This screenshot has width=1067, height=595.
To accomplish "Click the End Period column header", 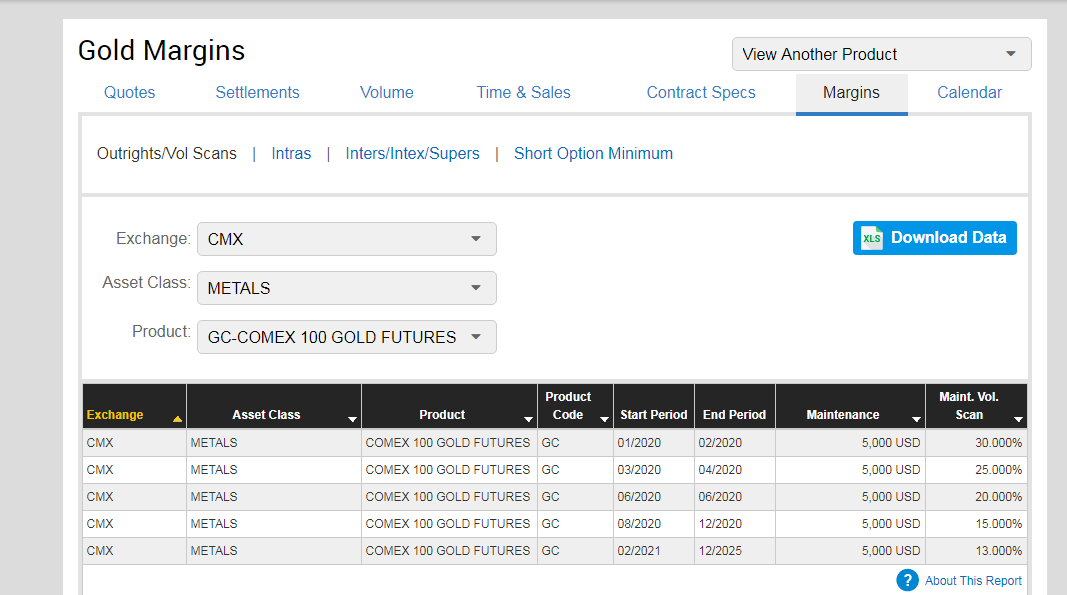I will point(735,406).
